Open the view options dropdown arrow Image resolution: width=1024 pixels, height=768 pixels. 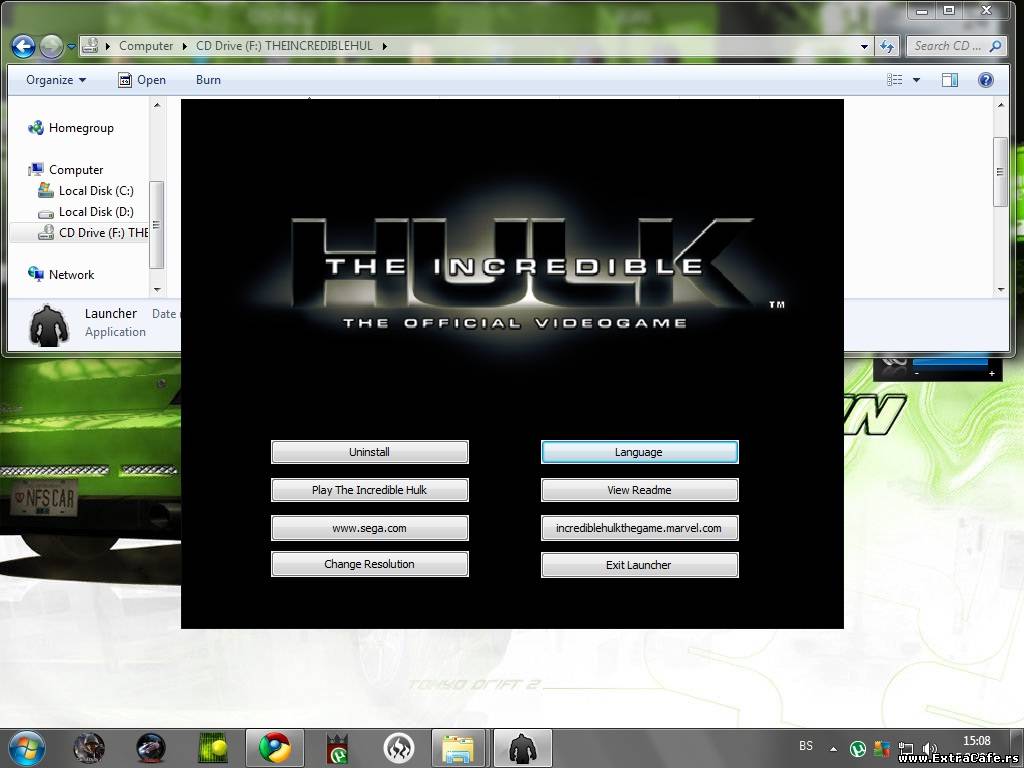(916, 80)
